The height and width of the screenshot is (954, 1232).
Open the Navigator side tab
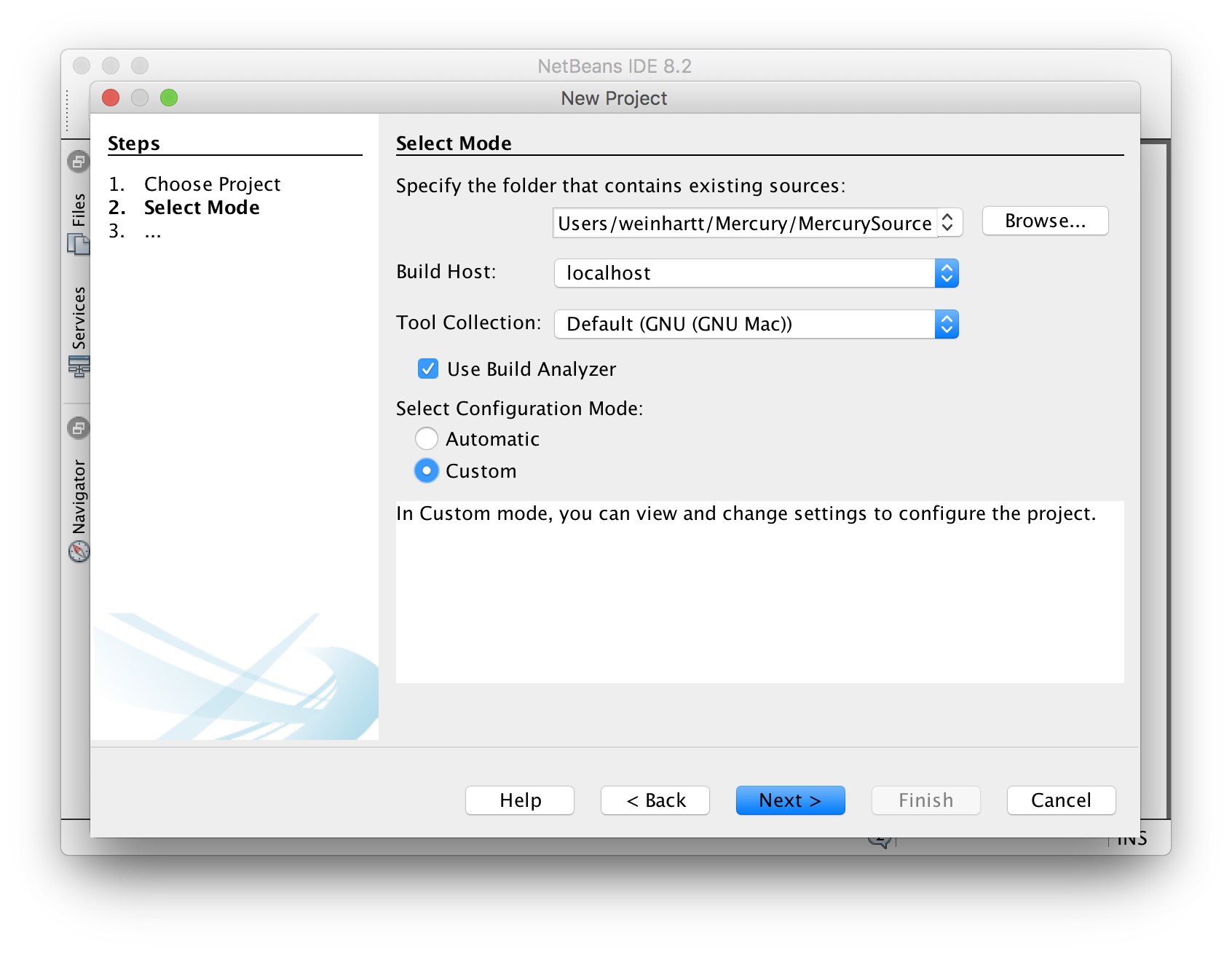pos(79,497)
